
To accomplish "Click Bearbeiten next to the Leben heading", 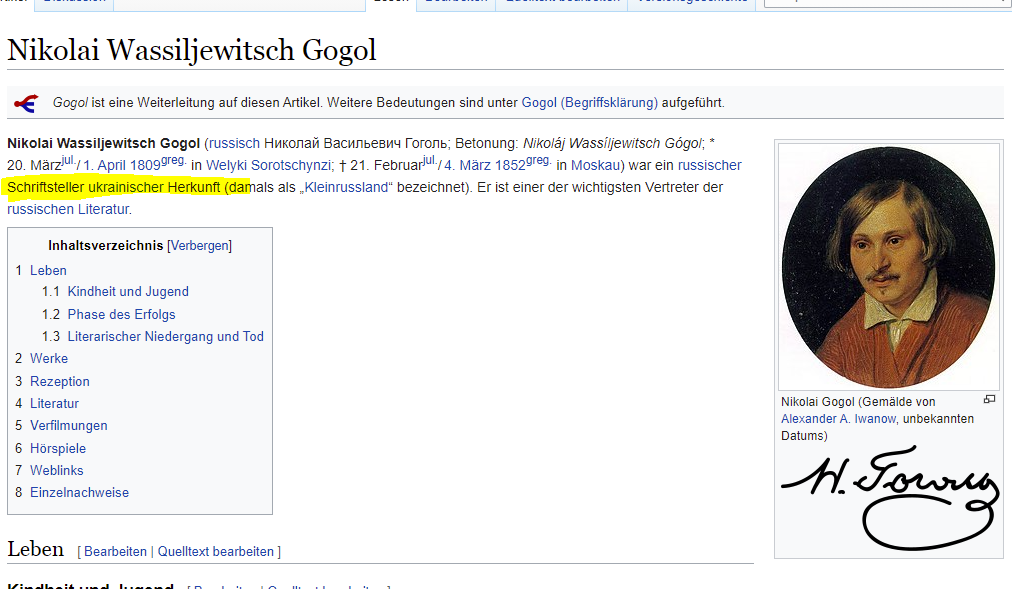I will (x=115, y=551).
